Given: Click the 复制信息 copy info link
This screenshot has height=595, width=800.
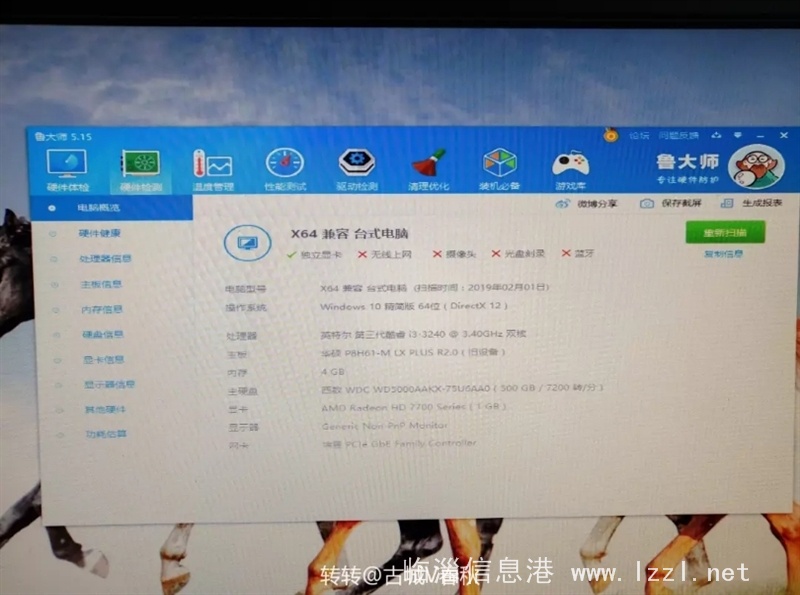Looking at the screenshot, I should (723, 254).
